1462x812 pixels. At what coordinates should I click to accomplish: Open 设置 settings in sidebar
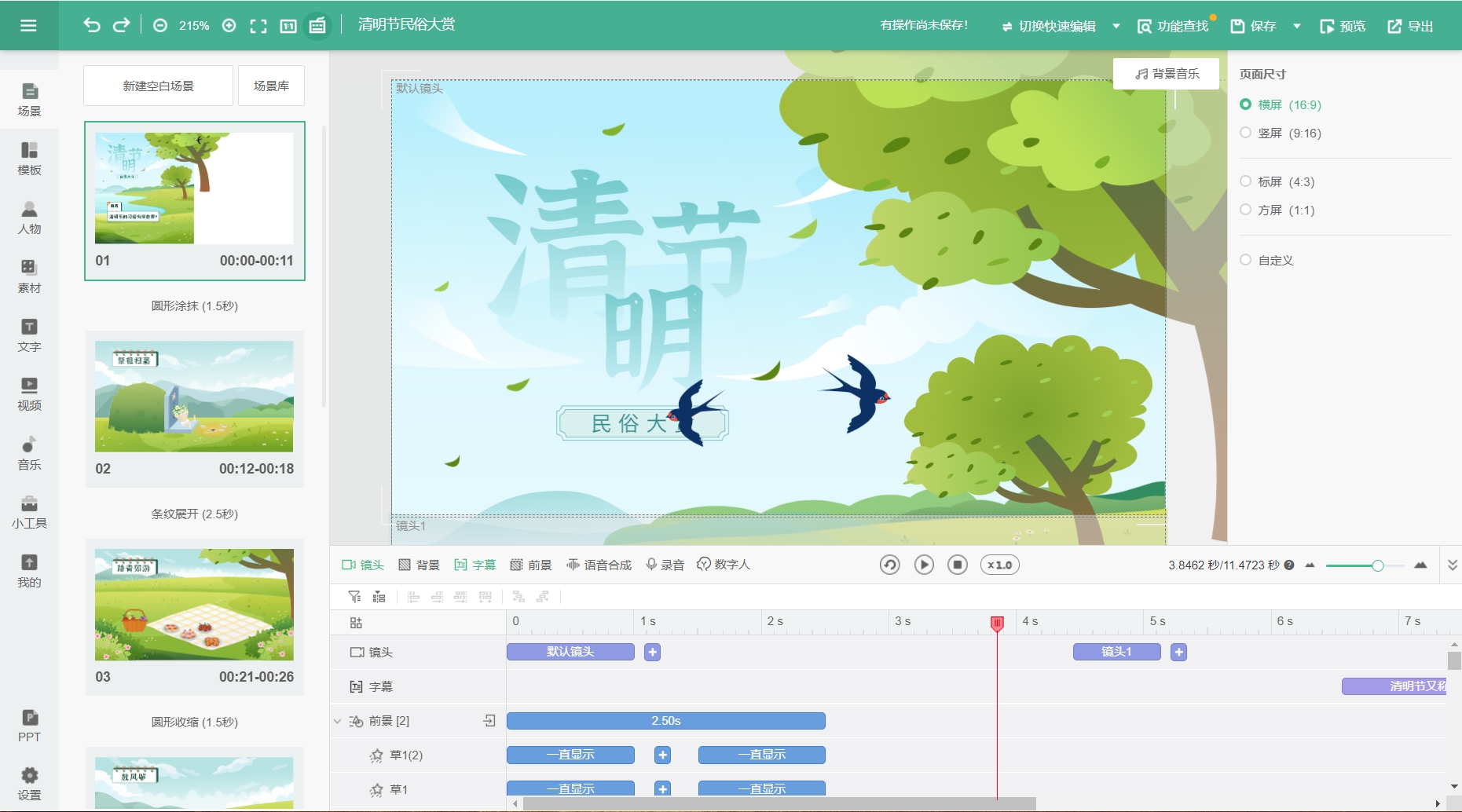pyautogui.click(x=29, y=784)
